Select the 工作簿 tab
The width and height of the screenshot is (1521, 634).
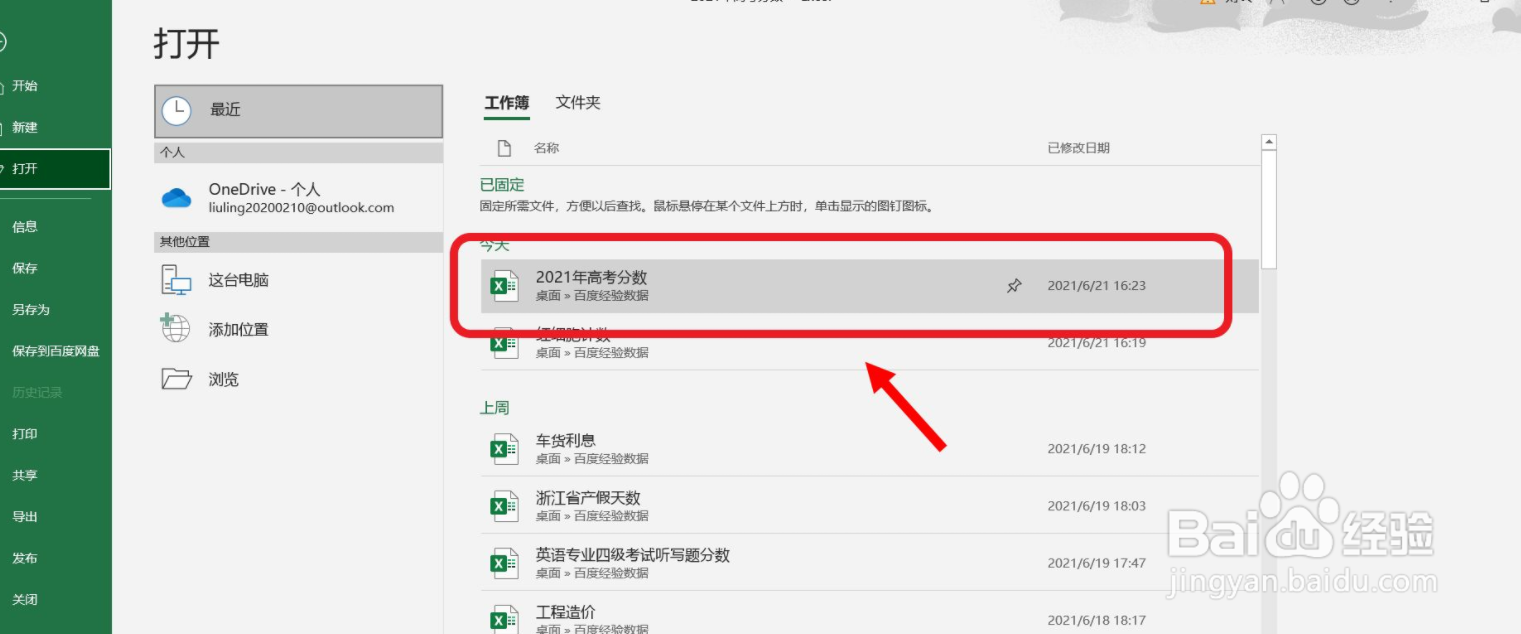(507, 102)
